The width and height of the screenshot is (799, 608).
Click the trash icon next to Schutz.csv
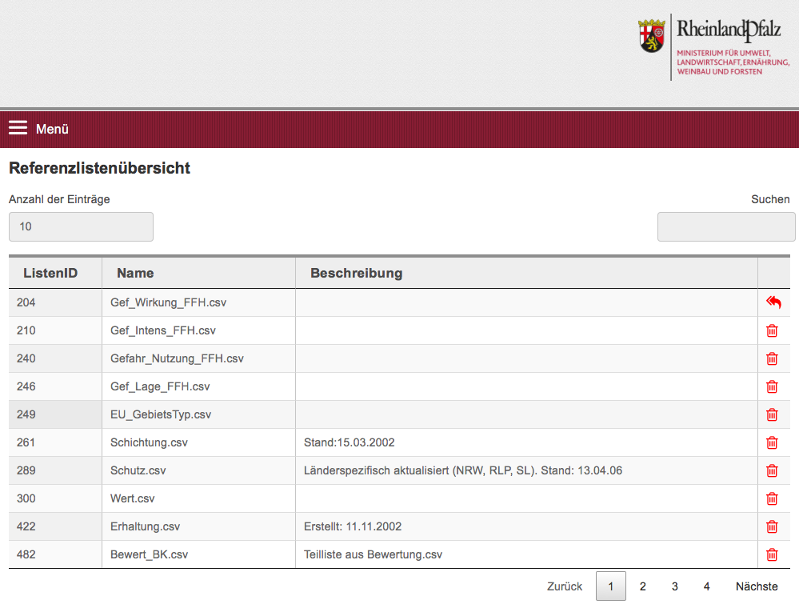[772, 471]
